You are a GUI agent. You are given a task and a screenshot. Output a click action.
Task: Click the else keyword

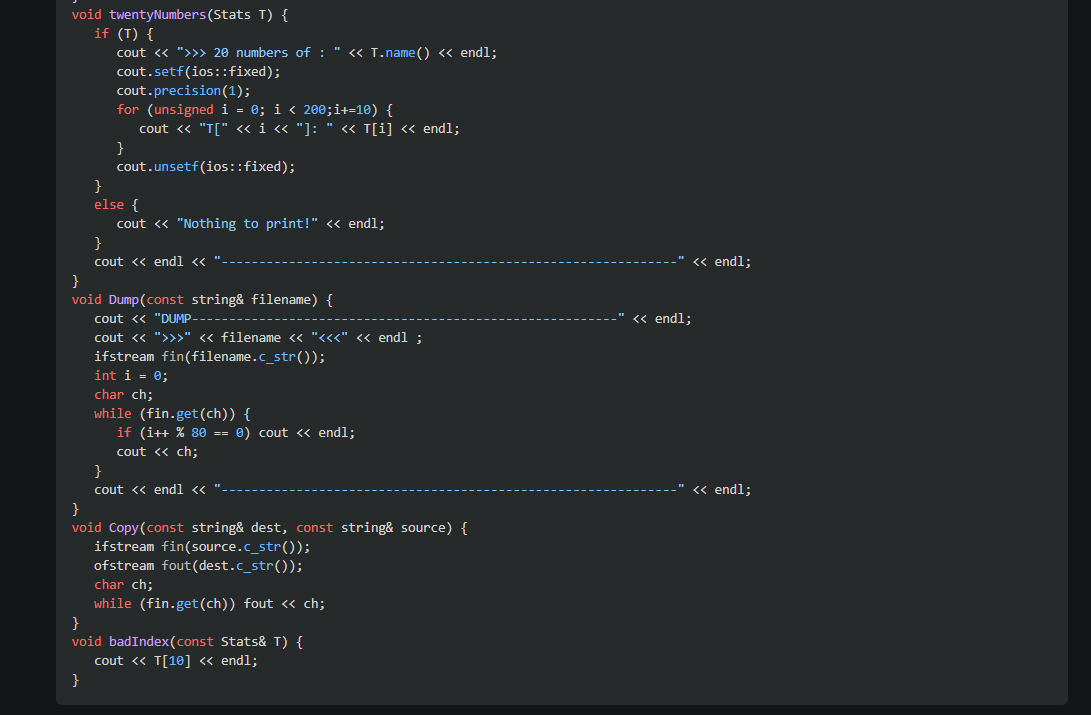pyautogui.click(x=109, y=204)
